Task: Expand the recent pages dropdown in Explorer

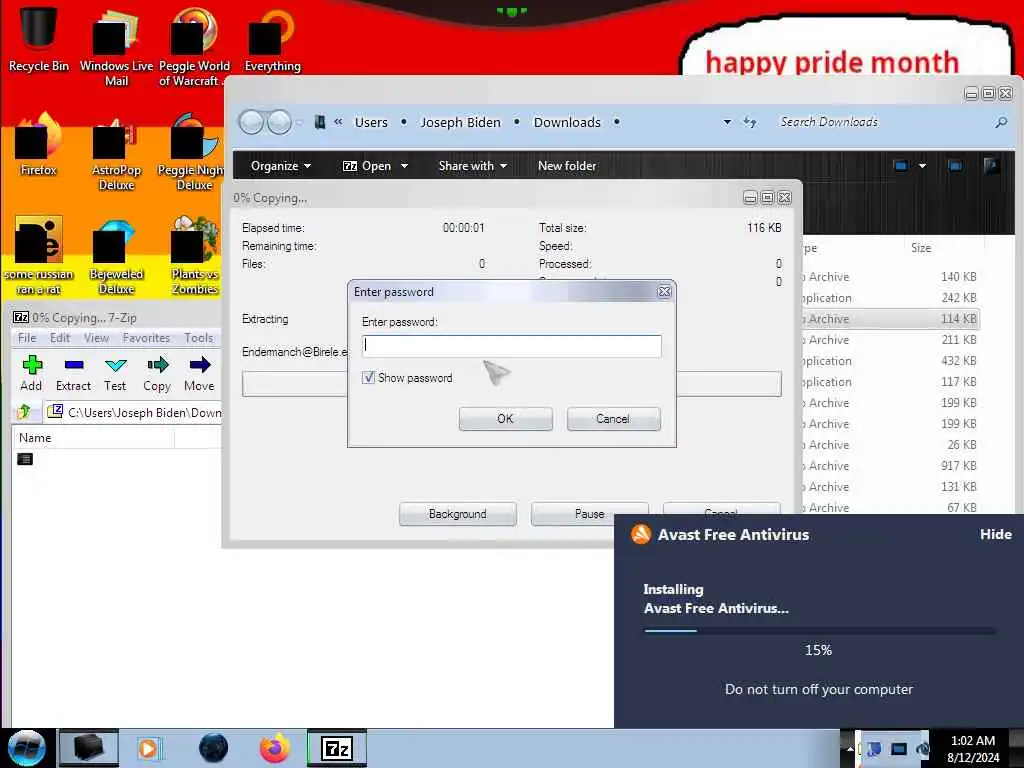Action: (299, 122)
